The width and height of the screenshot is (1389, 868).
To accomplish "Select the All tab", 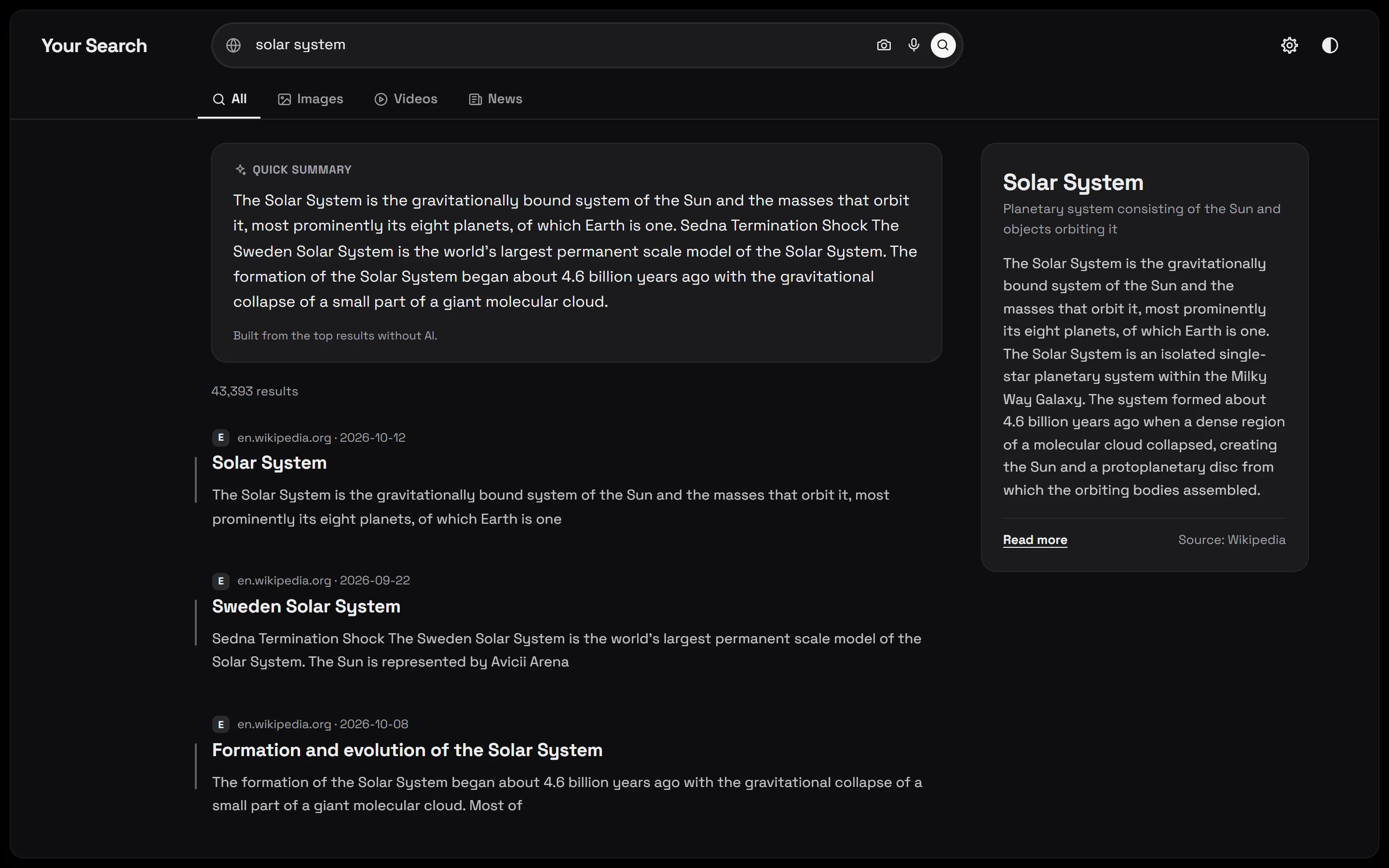I will click(x=229, y=99).
